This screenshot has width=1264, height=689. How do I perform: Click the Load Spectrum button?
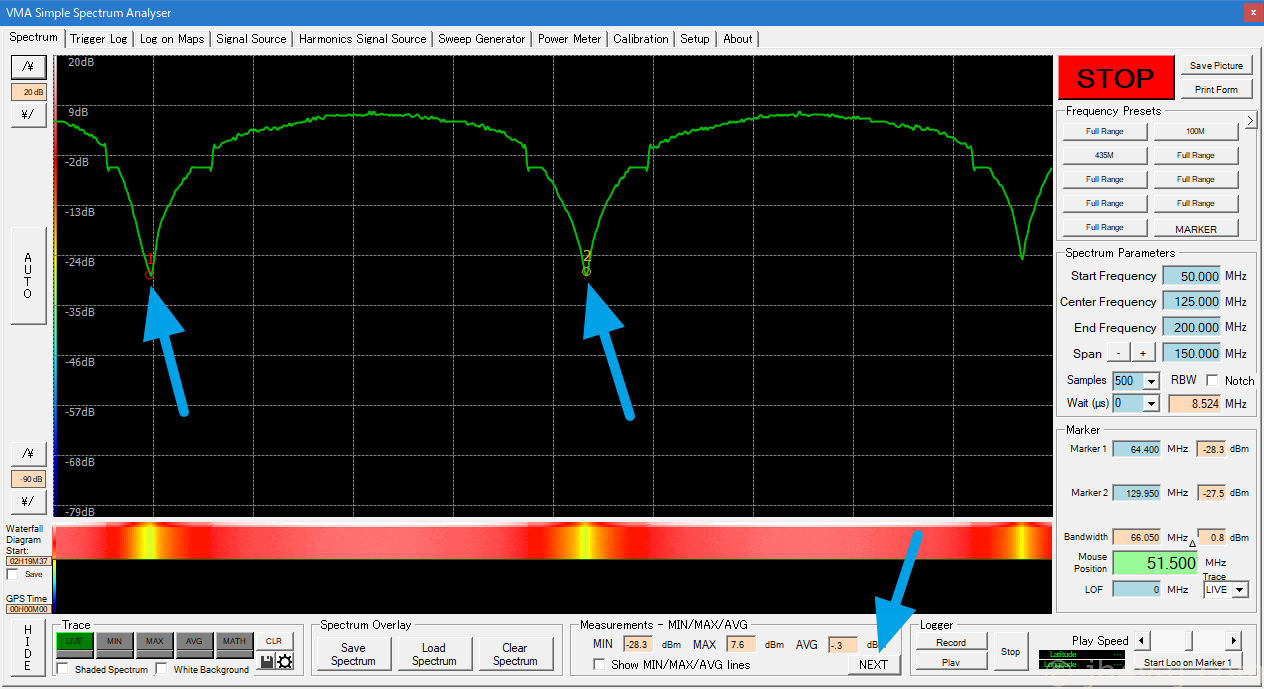[434, 654]
